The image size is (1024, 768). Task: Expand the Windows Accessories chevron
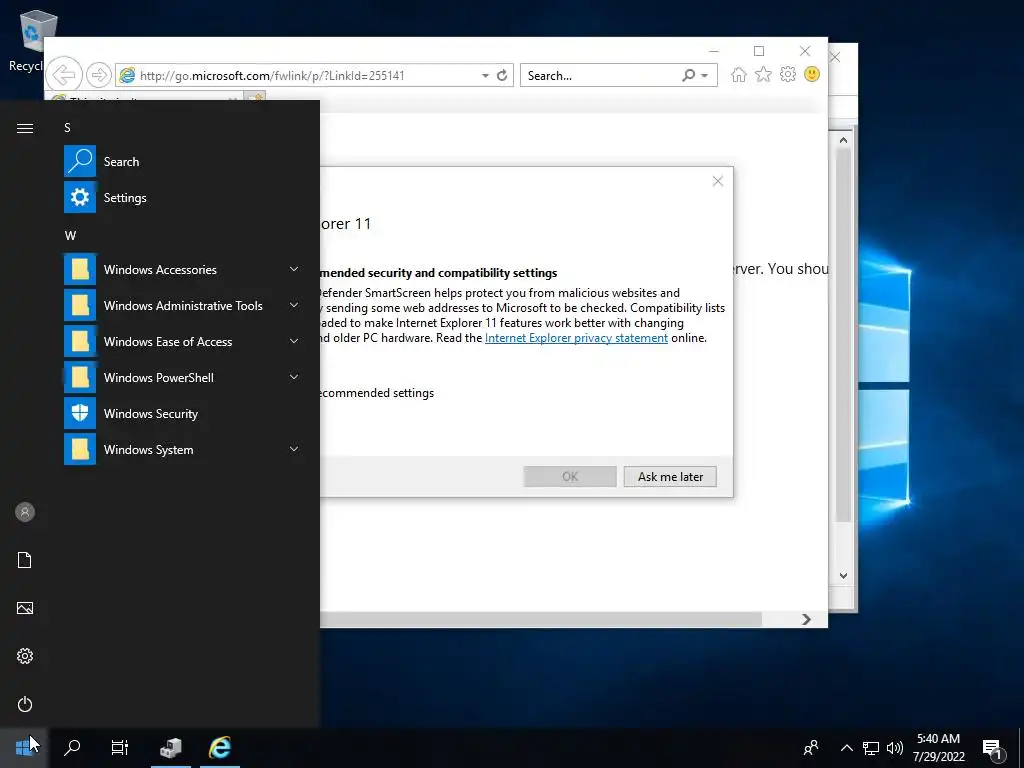(294, 269)
